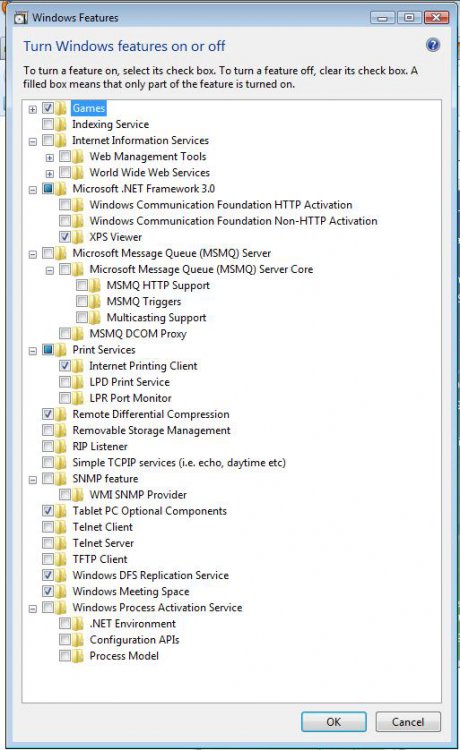Click the Removable Storage Management folder icon
Image resolution: width=460 pixels, height=750 pixels.
(x=61, y=430)
